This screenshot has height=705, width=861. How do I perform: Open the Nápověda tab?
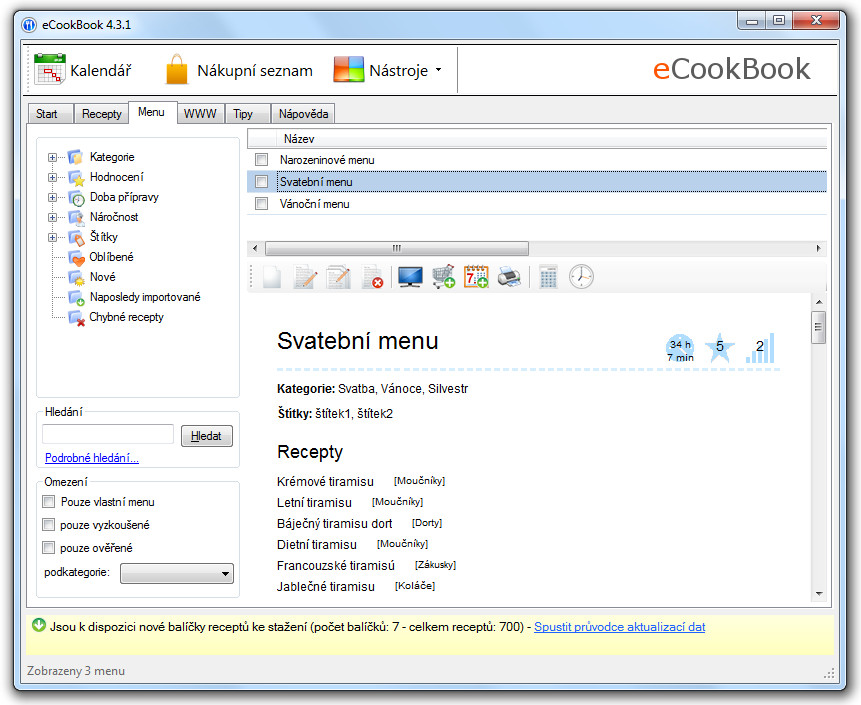303,114
